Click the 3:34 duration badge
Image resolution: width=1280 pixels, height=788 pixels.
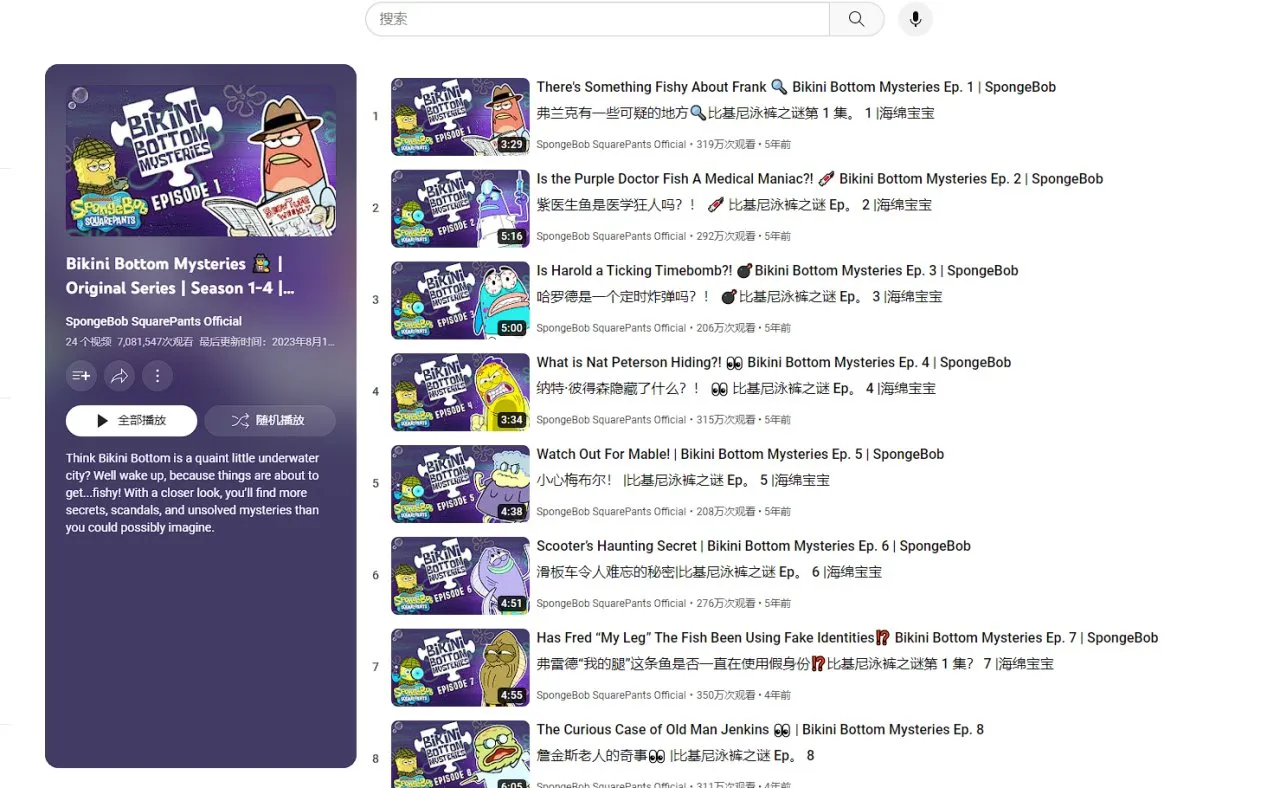click(512, 420)
